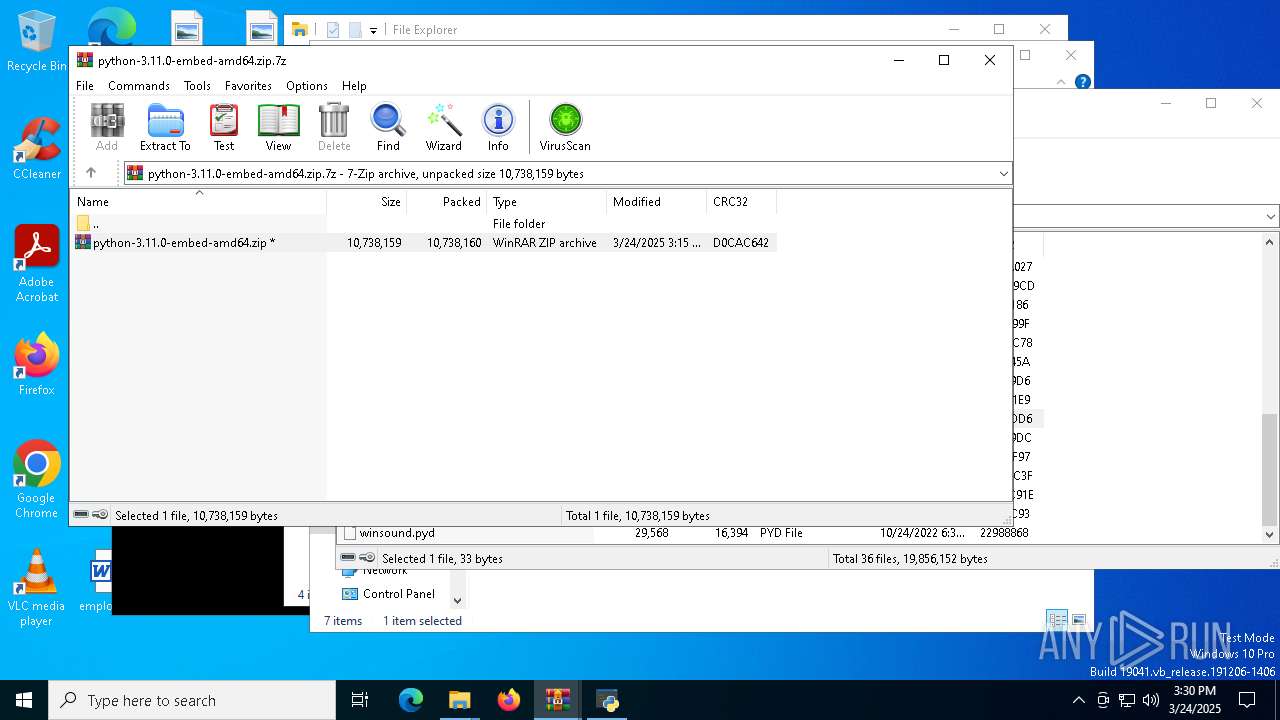Click the taskbar search box
Viewport: 1280px width, 720px height.
192,700
